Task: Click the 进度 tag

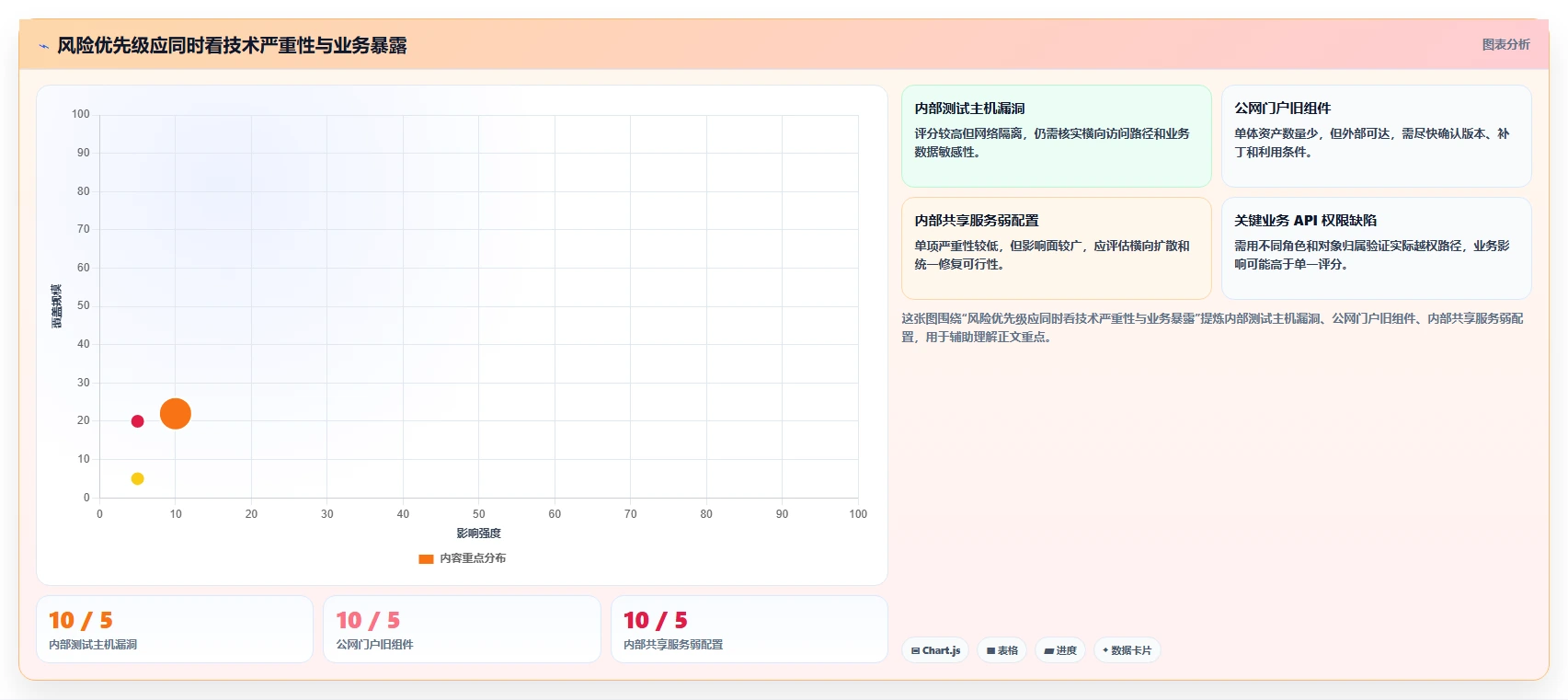Action: (1060, 650)
